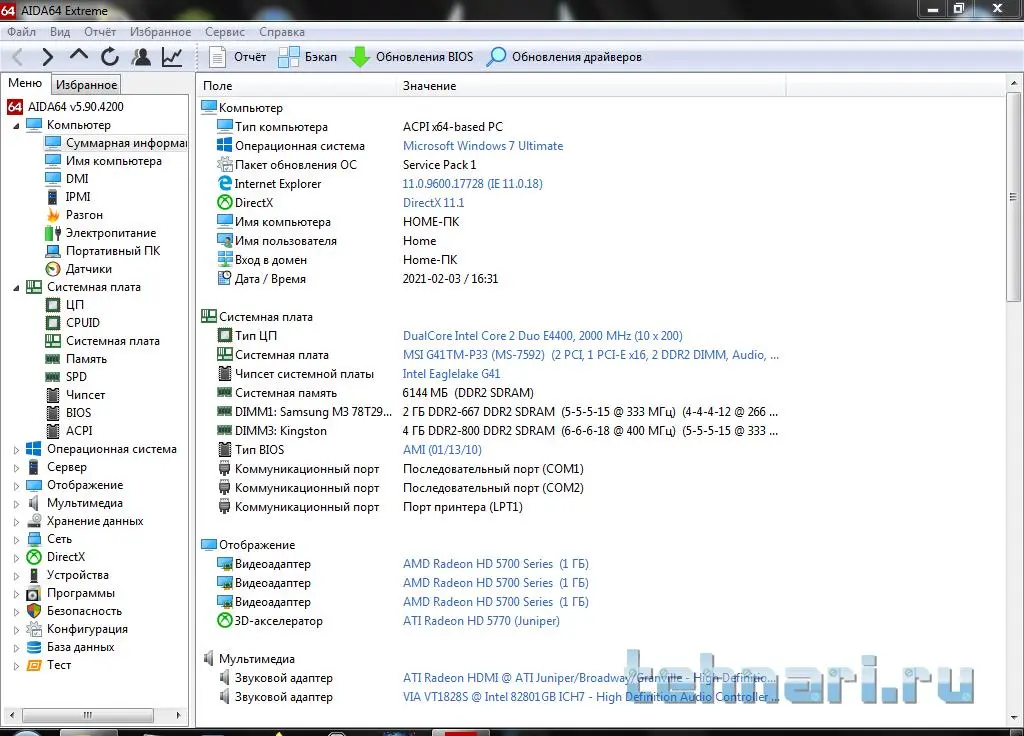Image resolution: width=1024 pixels, height=736 pixels.
Task: Click the База данных database icon
Action: (x=34, y=647)
